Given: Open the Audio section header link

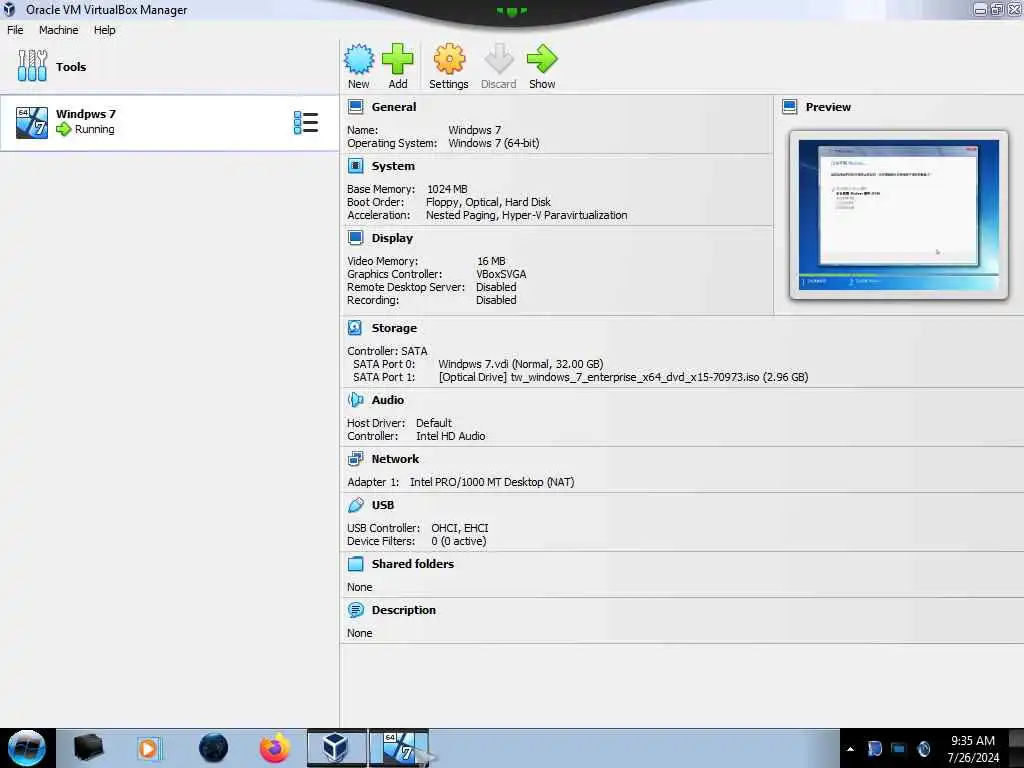Looking at the screenshot, I should [388, 400].
